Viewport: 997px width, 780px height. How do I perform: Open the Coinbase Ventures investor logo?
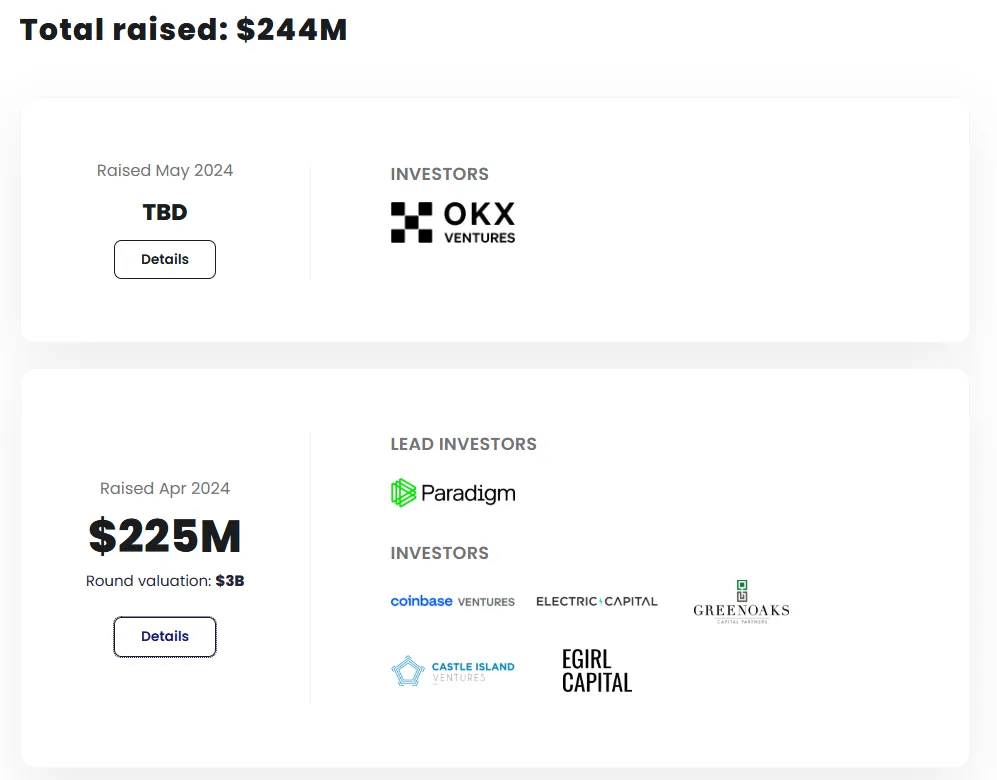(x=452, y=601)
